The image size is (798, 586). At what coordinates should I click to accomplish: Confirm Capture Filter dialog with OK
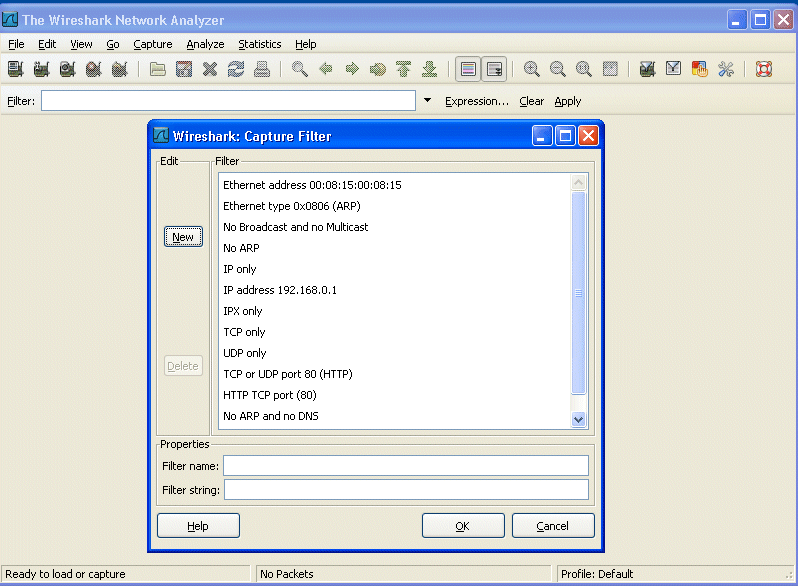(463, 525)
